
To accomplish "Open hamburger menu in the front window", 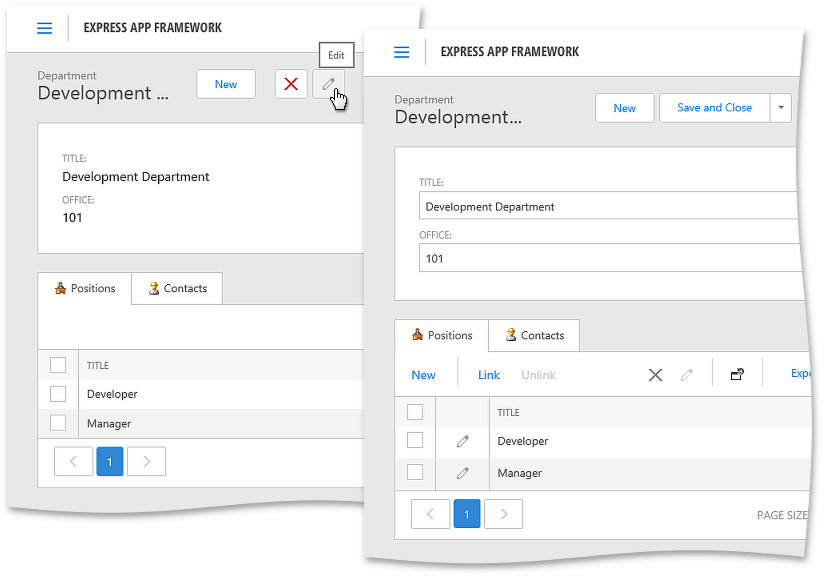I will tap(402, 52).
